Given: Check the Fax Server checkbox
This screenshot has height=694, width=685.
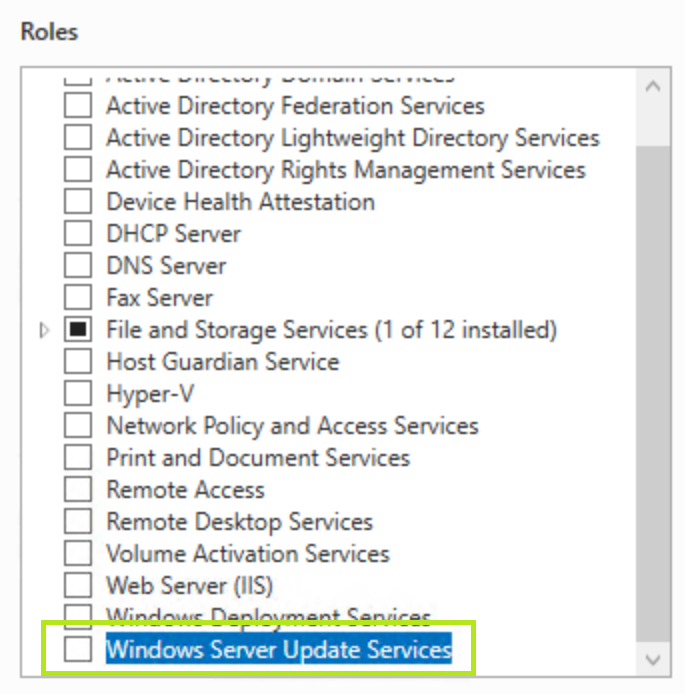Looking at the screenshot, I should [x=78, y=298].
